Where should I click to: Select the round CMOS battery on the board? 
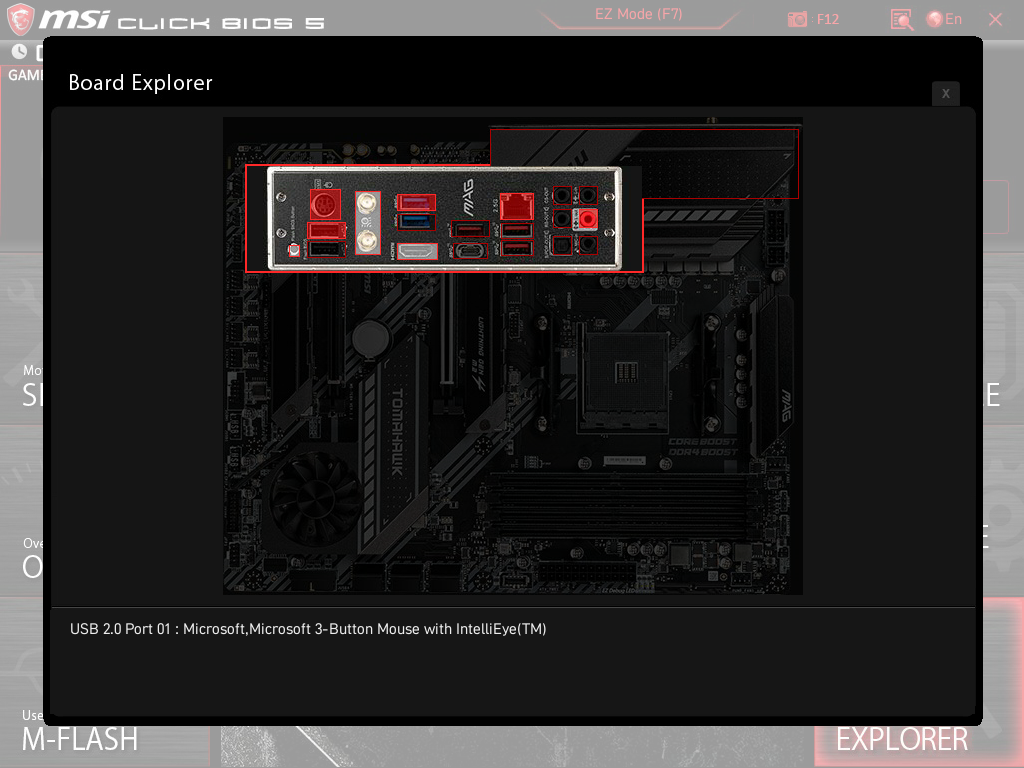(370, 339)
